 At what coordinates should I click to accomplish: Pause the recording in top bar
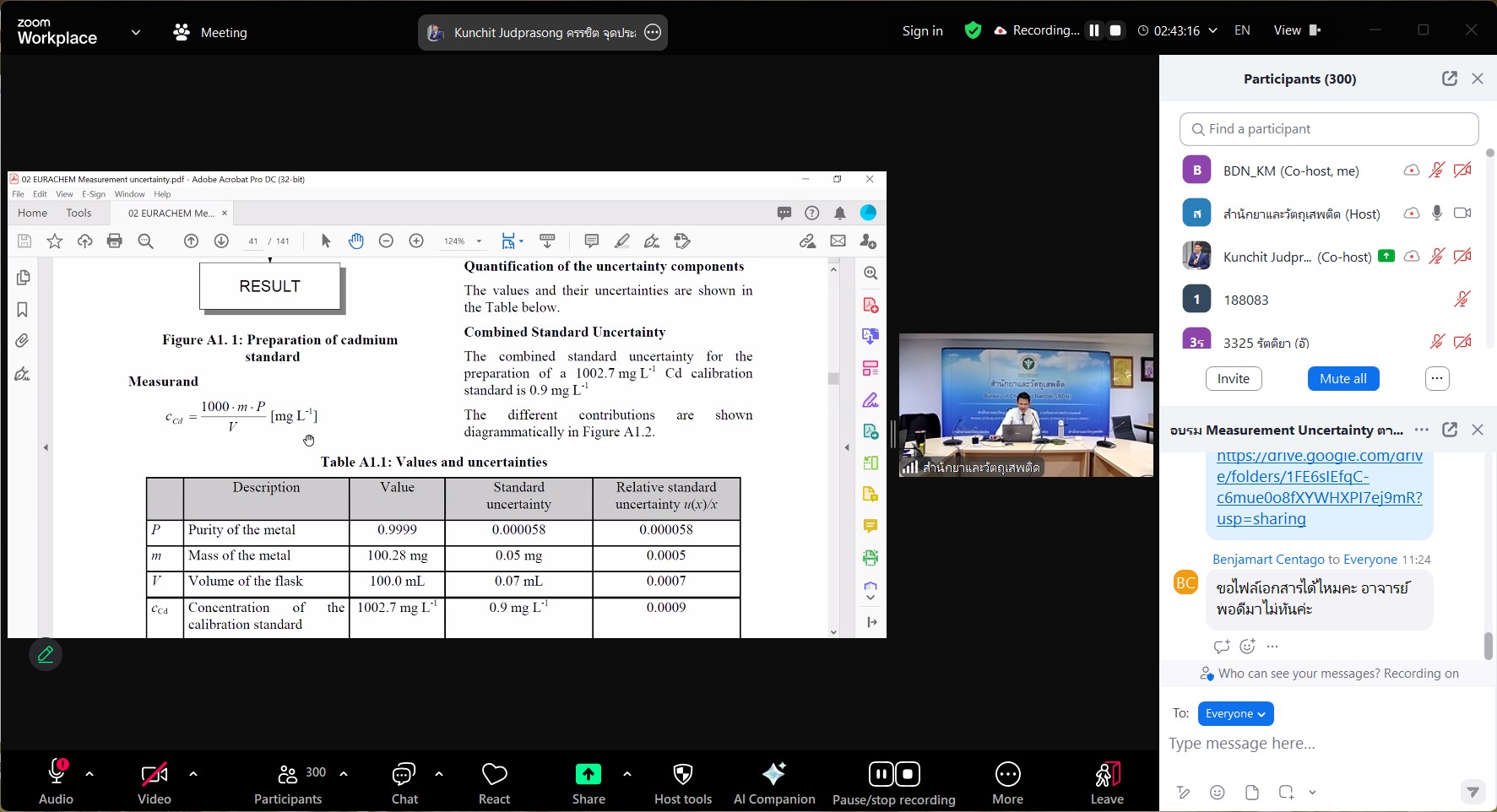tap(1093, 30)
